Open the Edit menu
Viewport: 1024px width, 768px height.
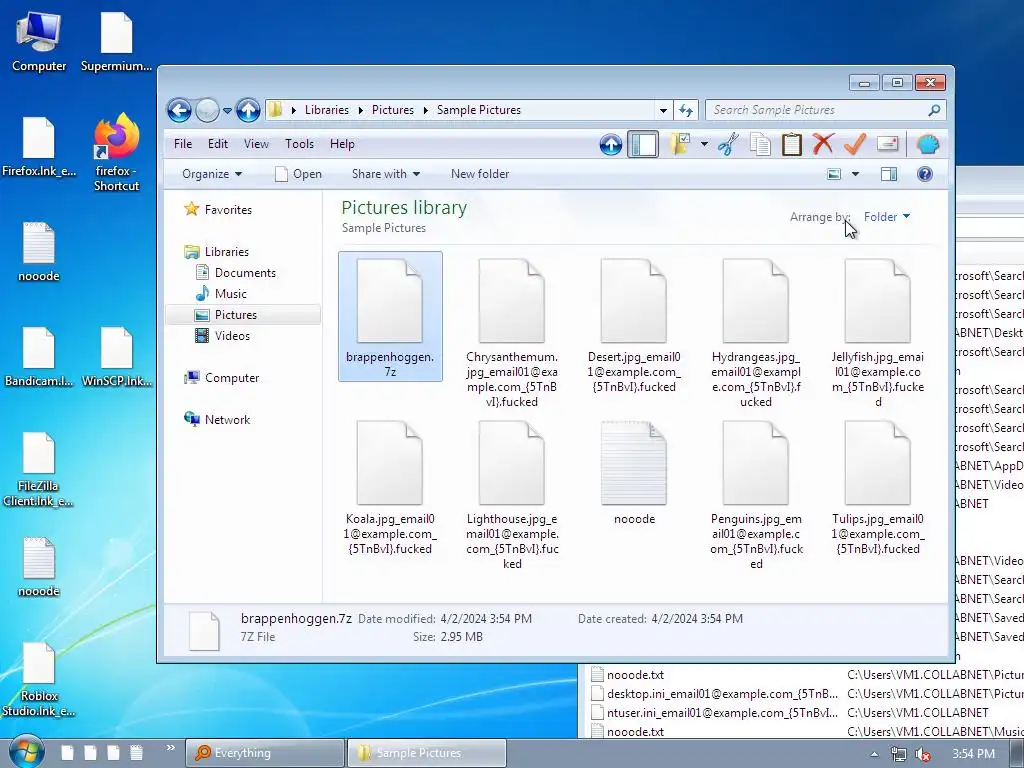217,144
